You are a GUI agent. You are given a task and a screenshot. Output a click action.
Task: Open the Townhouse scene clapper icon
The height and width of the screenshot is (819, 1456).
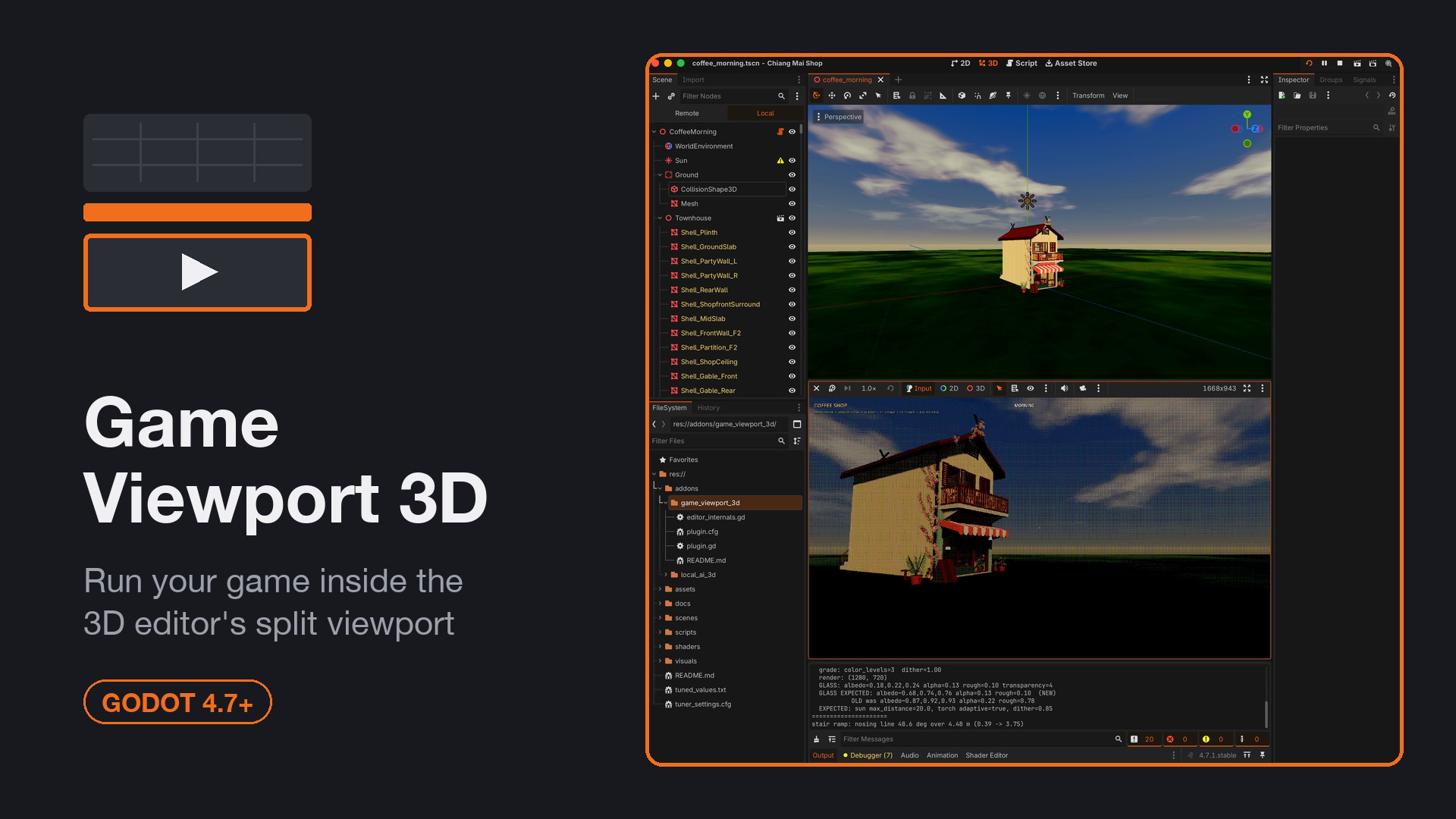780,218
